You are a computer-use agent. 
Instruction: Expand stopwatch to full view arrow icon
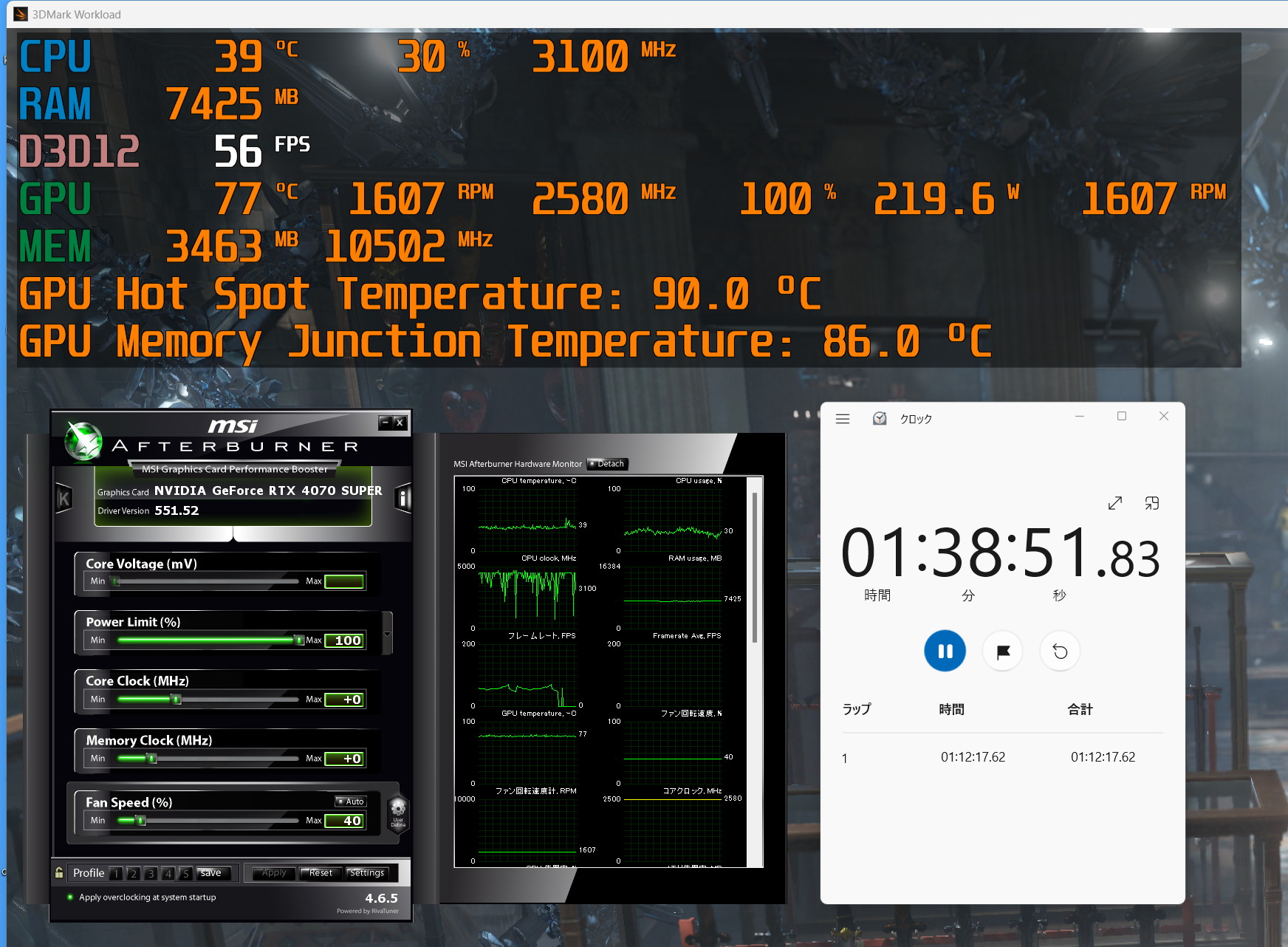click(x=1115, y=503)
